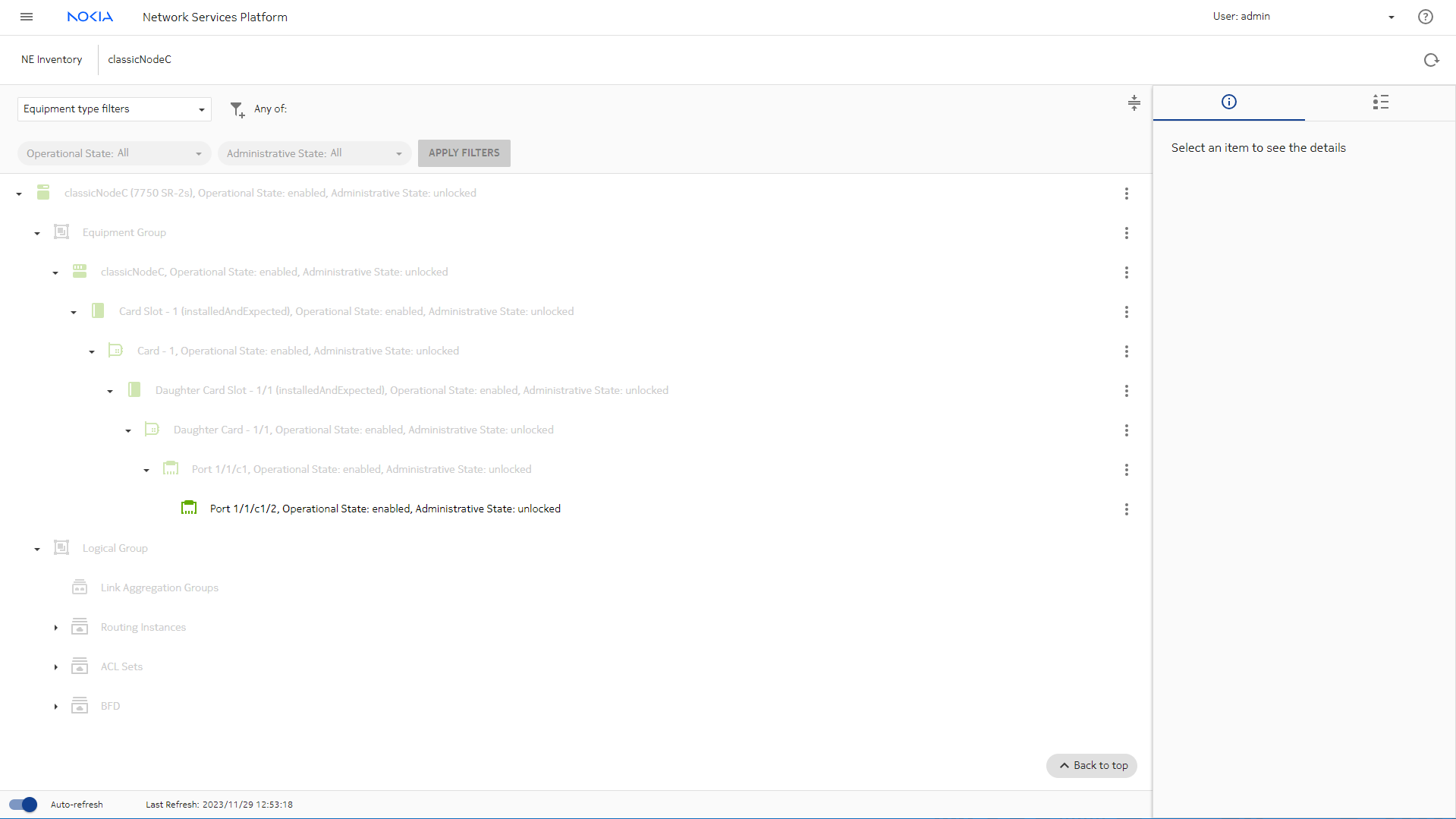Click the refresh icon in the breadcrumb bar
1456x819 pixels.
1431,60
